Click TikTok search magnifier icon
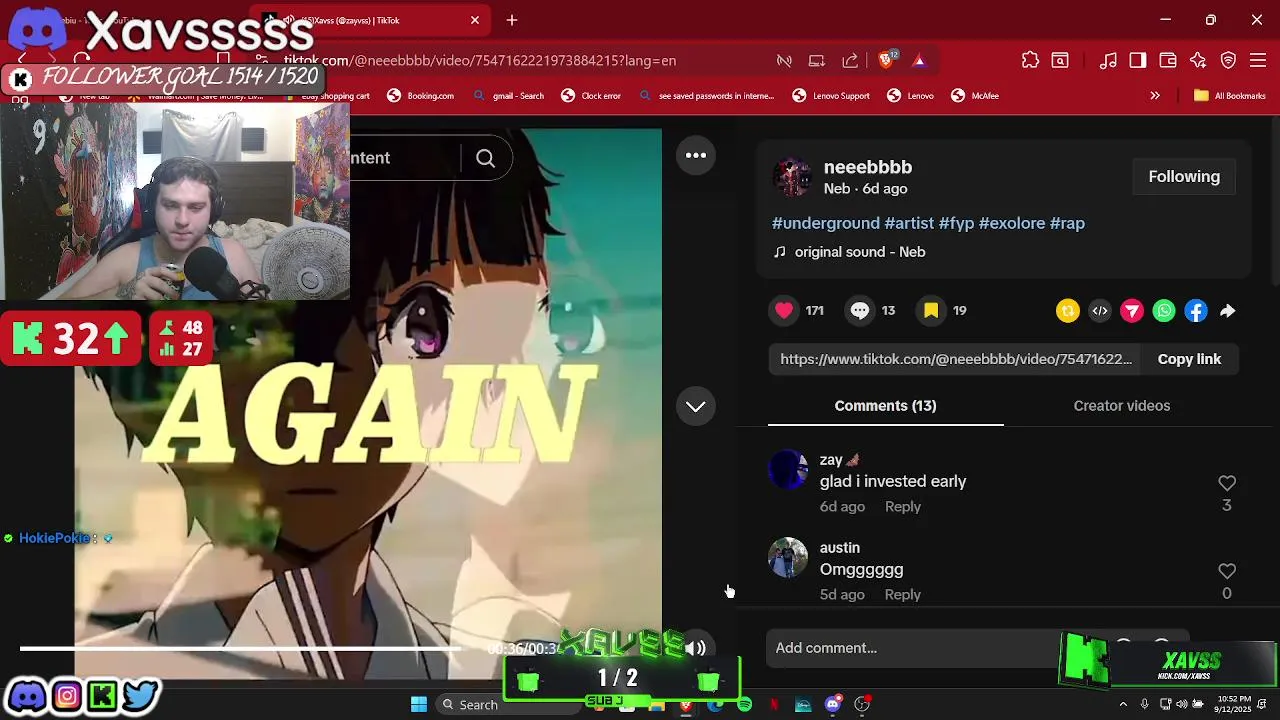1280x720 pixels. point(485,158)
